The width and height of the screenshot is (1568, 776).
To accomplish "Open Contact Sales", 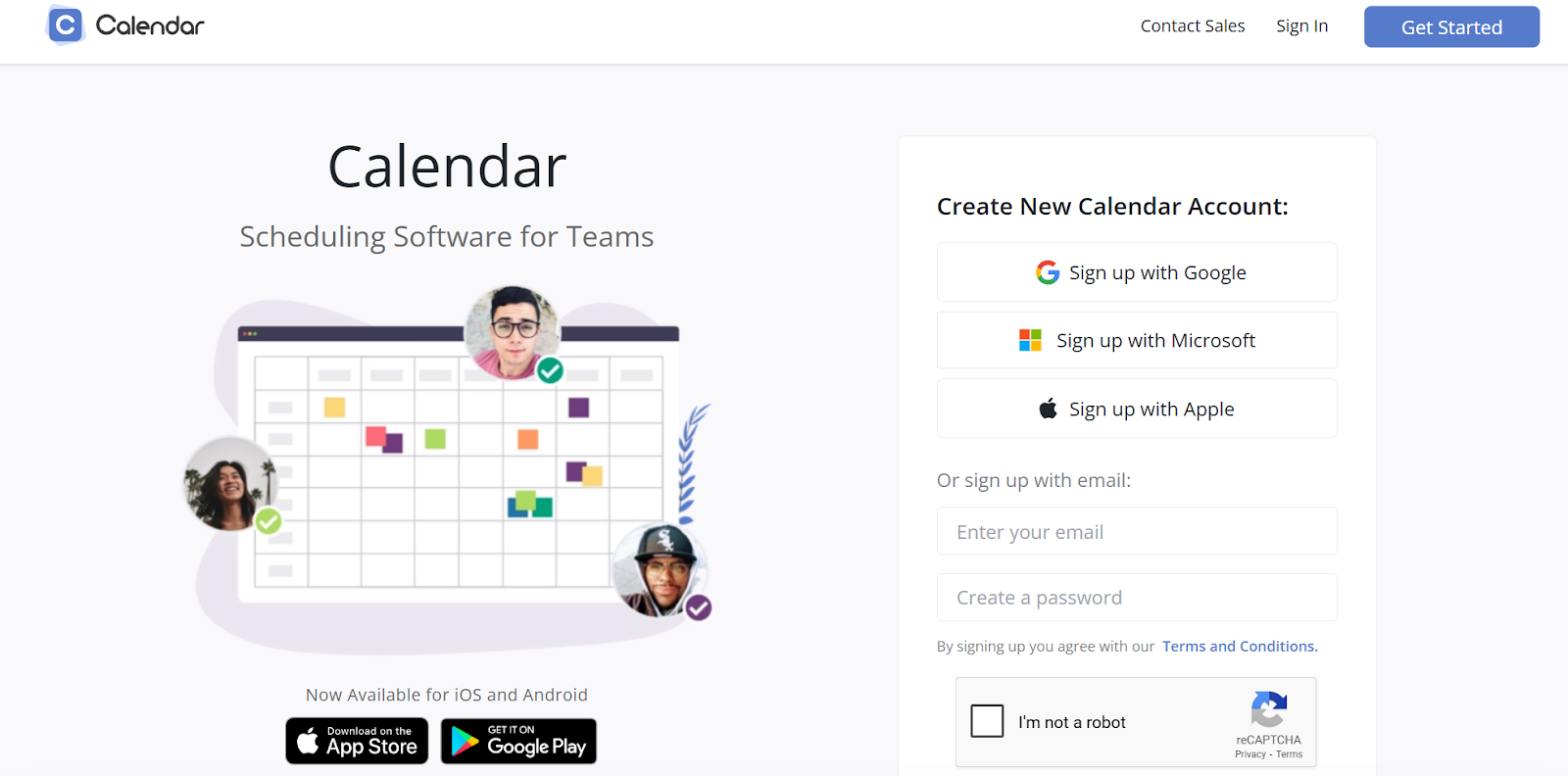I will click(1192, 26).
